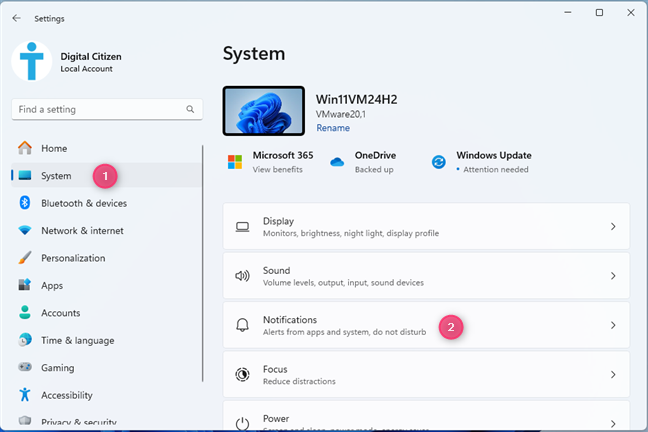Screen dimensions: 648x432
Task: Click the Network wifi icon
Action: click(x=25, y=230)
